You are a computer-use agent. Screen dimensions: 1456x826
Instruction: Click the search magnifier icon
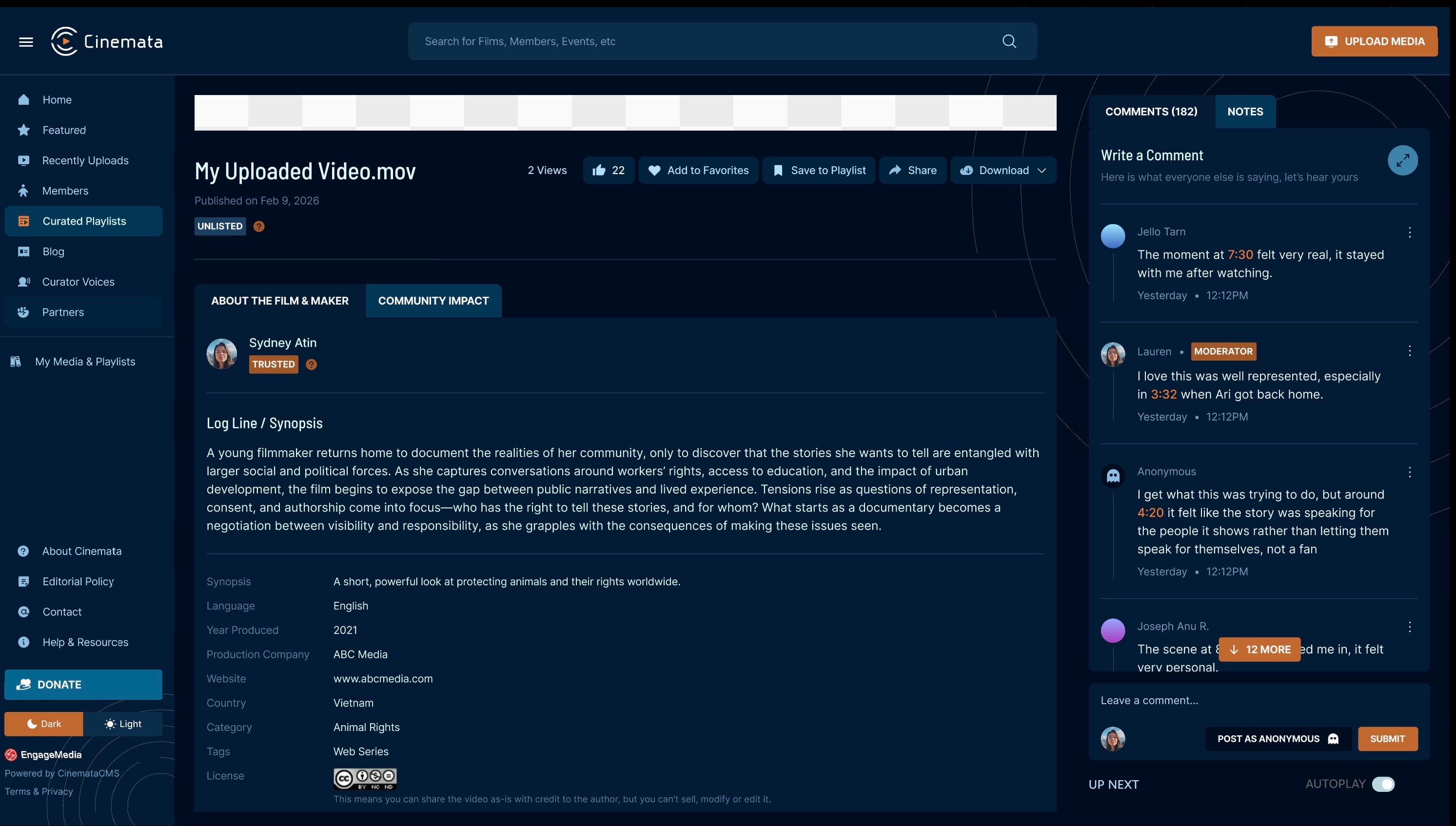click(x=1009, y=41)
